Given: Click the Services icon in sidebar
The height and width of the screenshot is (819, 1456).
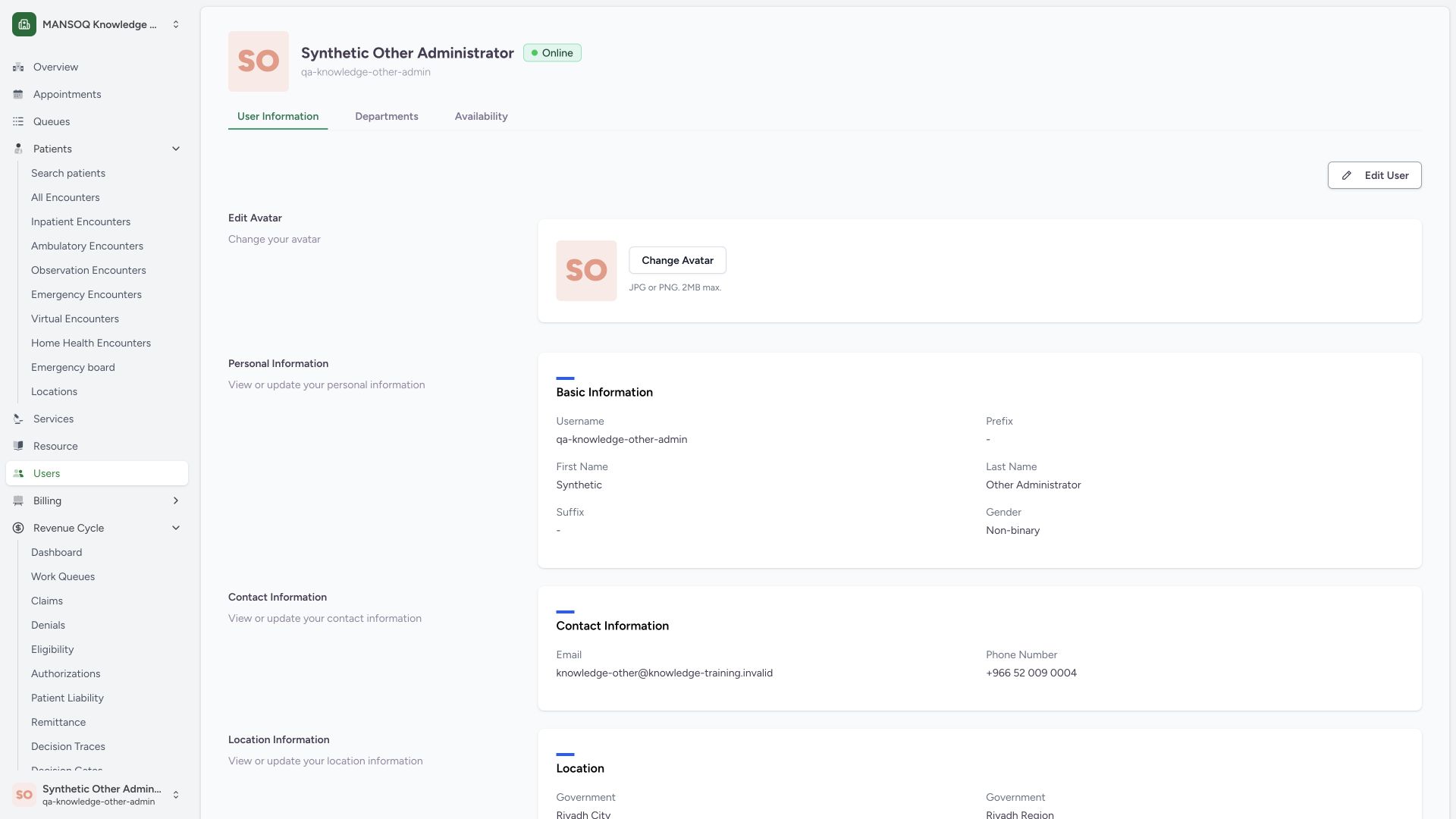Looking at the screenshot, I should (x=18, y=419).
